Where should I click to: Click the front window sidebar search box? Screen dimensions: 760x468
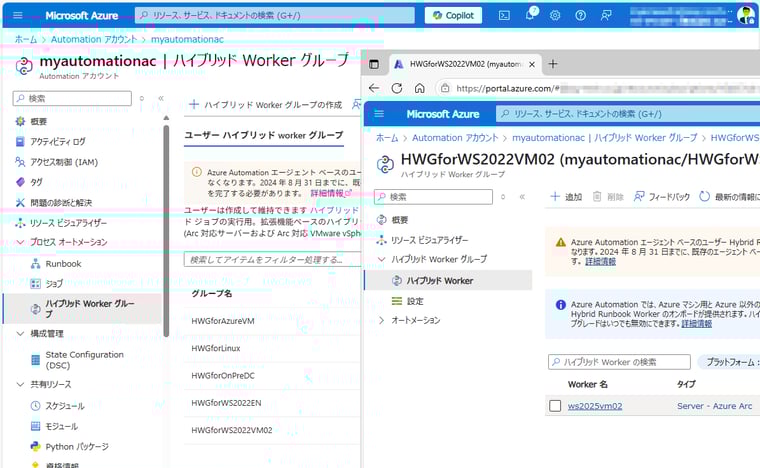[433, 197]
